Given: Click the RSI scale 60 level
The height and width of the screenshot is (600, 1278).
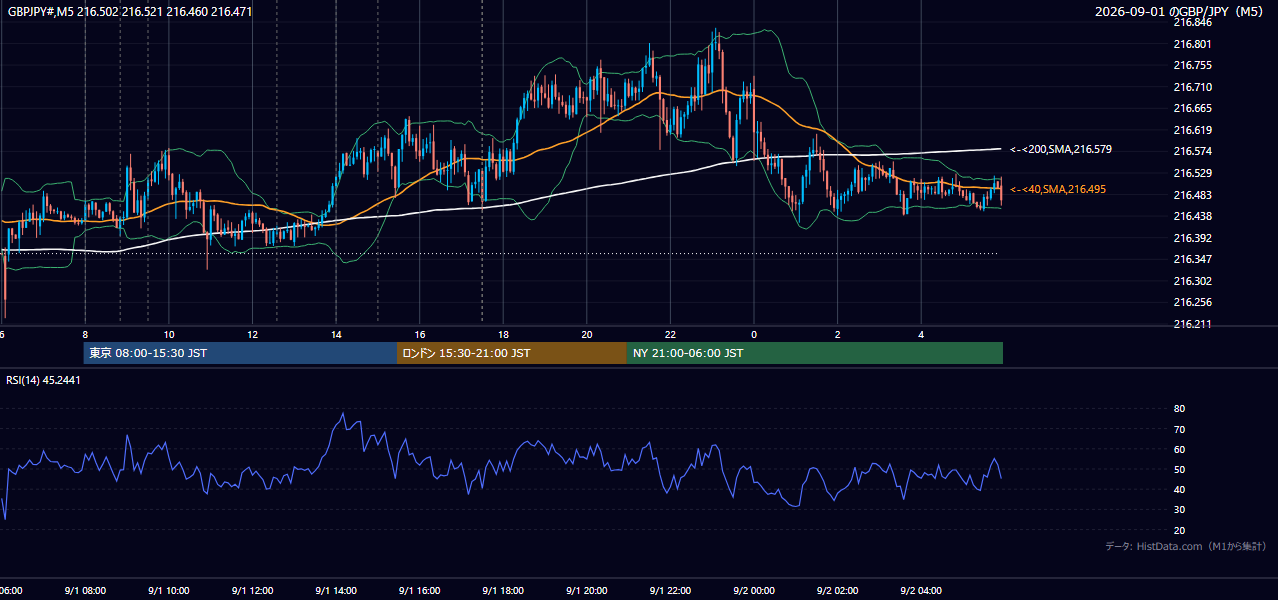Looking at the screenshot, I should pyautogui.click(x=1179, y=449).
